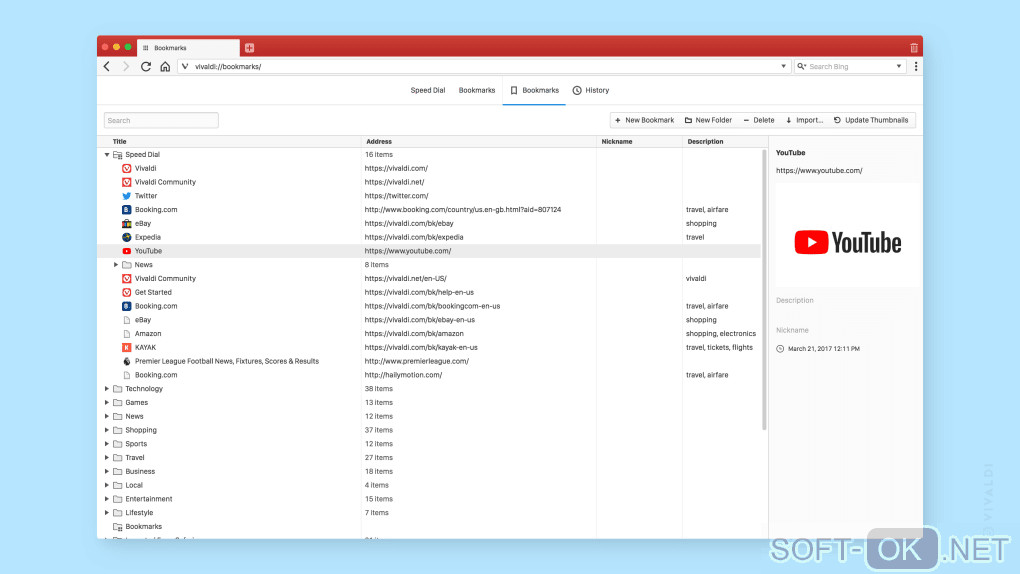Screen dimensions: 1020x574
Task: Sort by the Address column header
Action: tap(379, 141)
